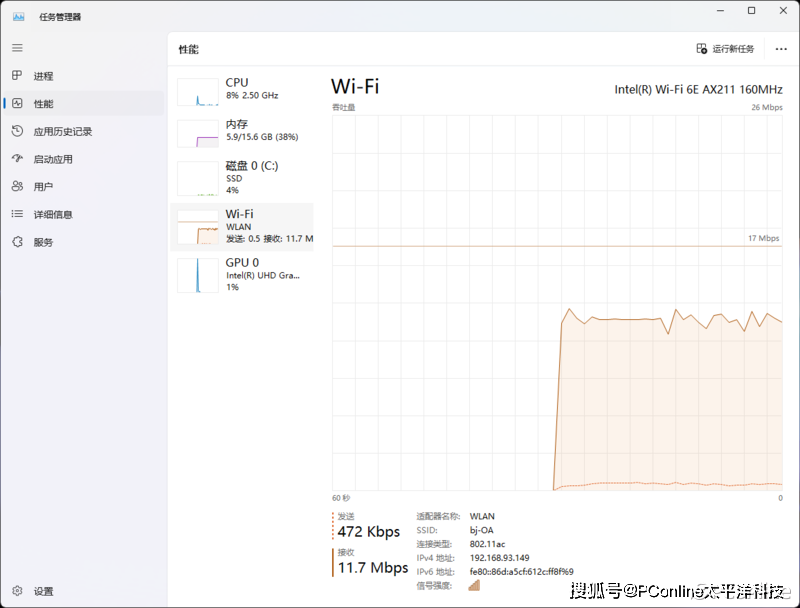Screen dimensions: 800x608
Task: Open the three-dot more options menu
Action: point(781,49)
